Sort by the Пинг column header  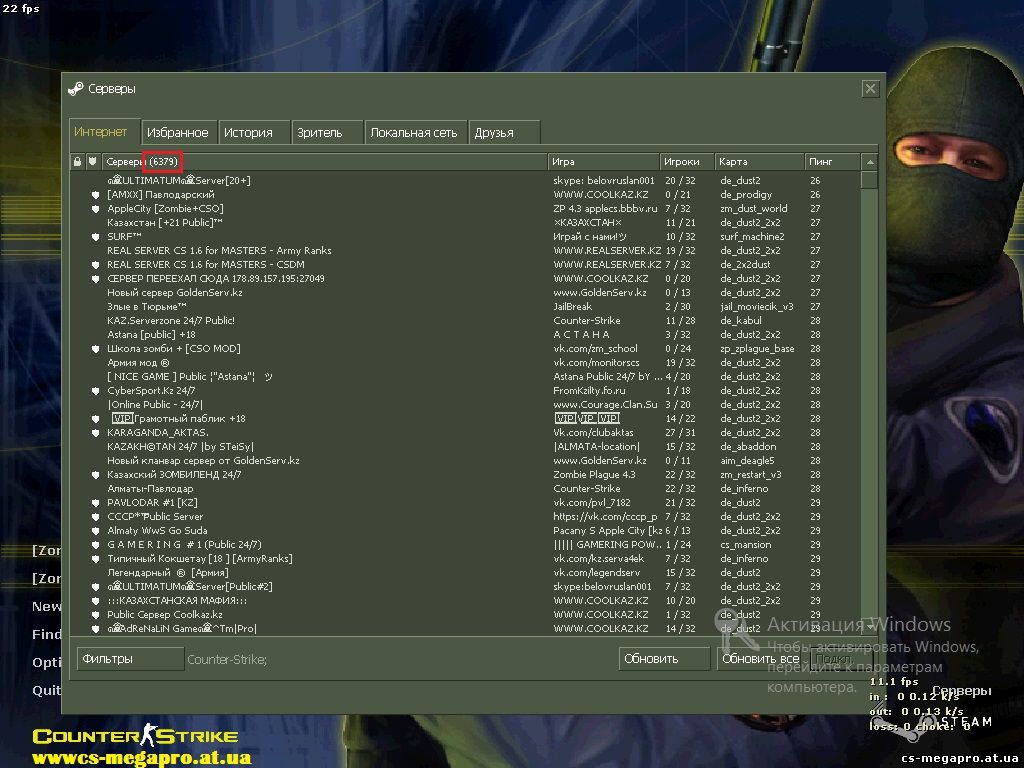click(833, 161)
